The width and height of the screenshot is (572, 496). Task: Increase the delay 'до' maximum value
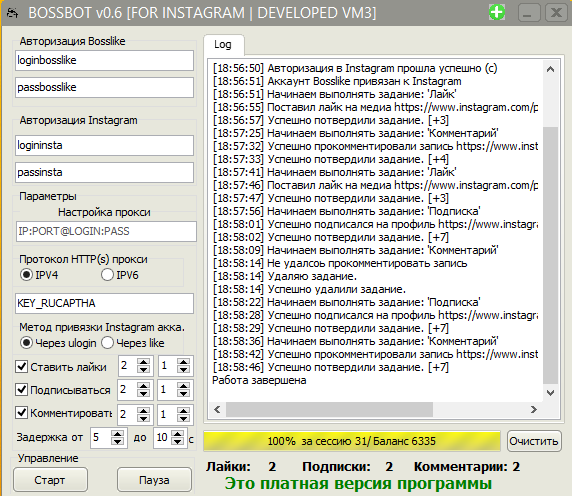pos(178,434)
